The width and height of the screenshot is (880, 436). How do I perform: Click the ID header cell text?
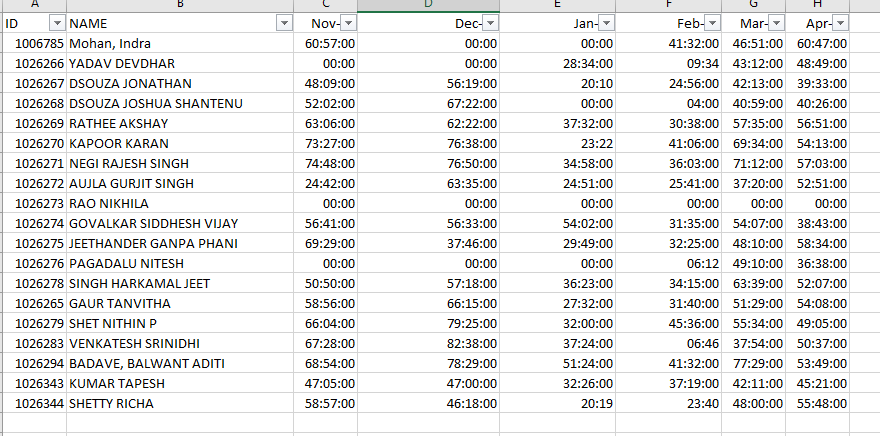tap(11, 24)
